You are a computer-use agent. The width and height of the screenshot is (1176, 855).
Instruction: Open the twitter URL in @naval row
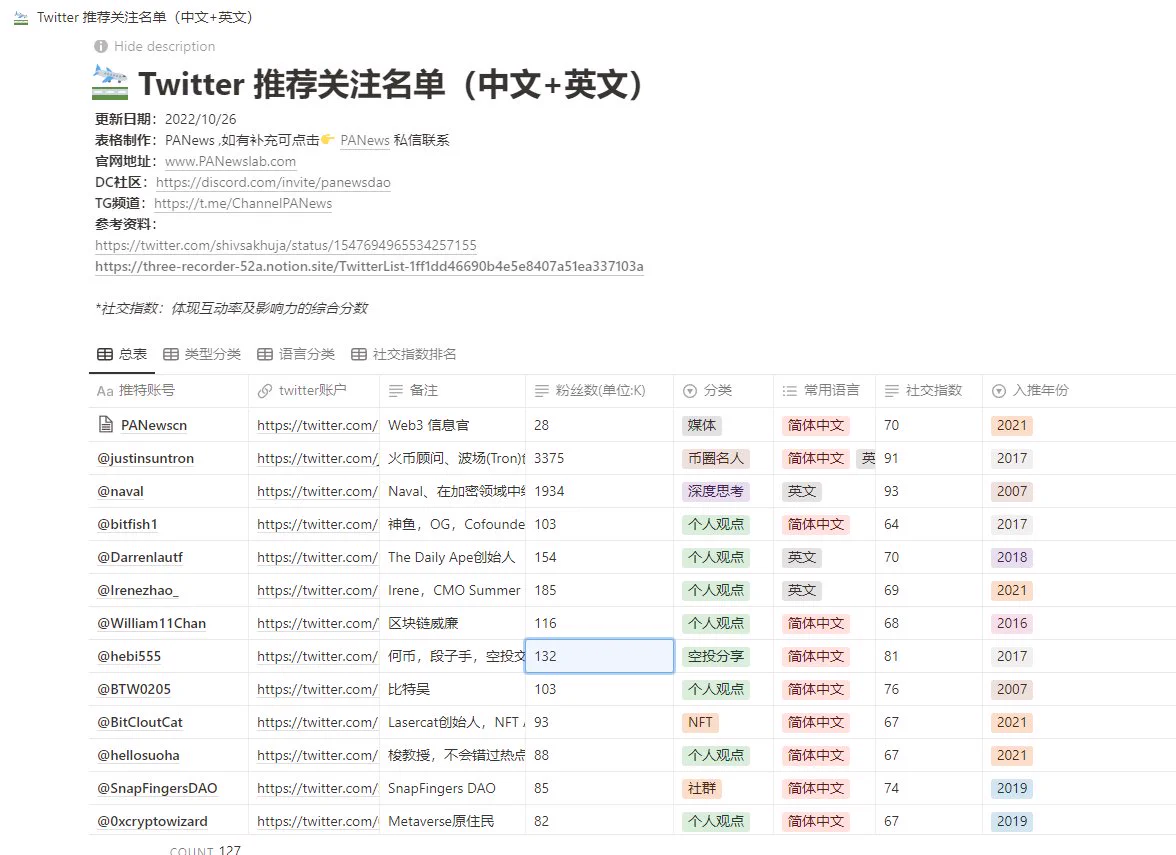(317, 491)
